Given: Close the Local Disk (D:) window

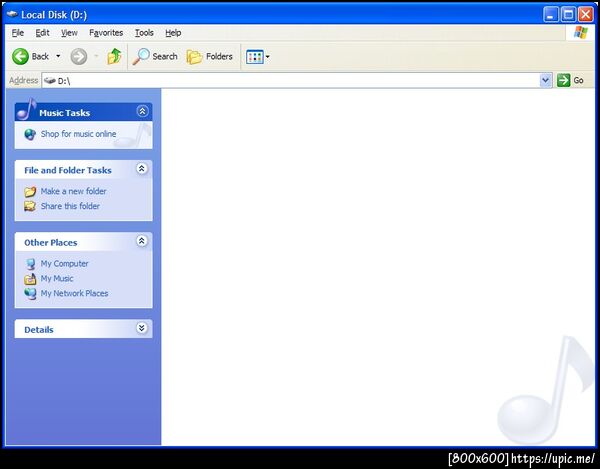Looking at the screenshot, I should click(586, 15).
